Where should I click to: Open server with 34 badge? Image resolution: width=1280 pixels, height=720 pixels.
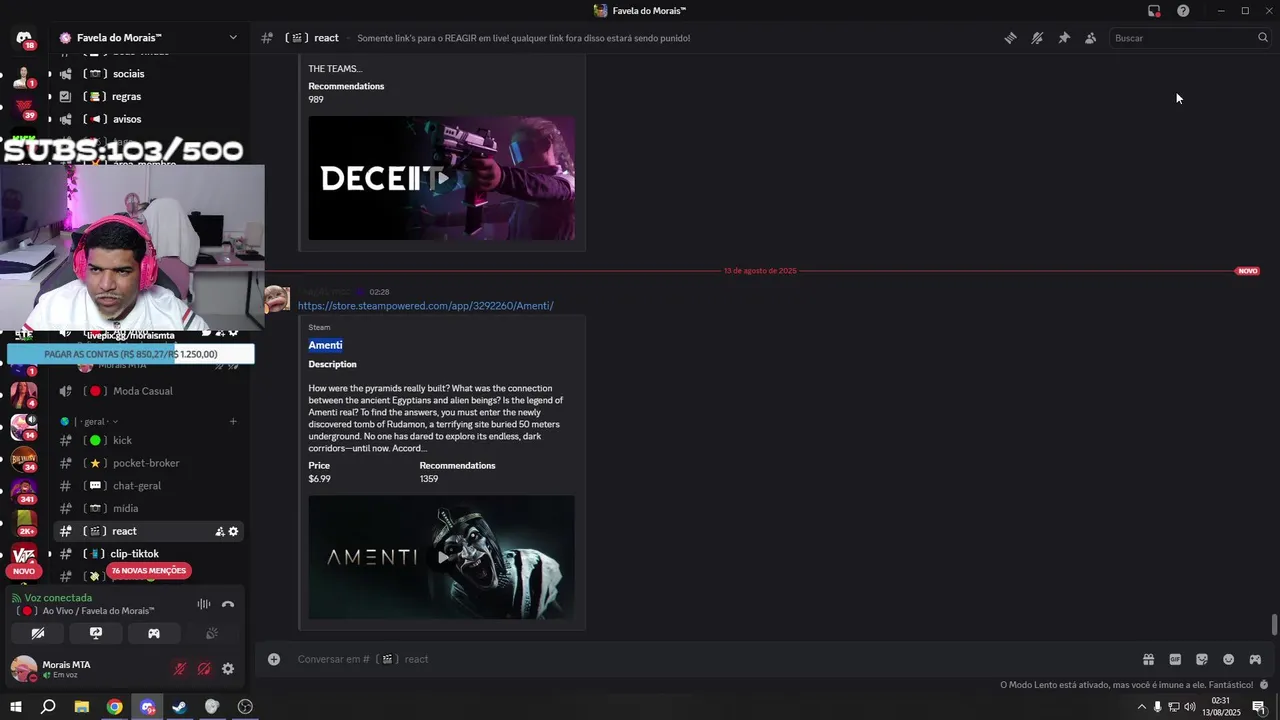(x=24, y=459)
